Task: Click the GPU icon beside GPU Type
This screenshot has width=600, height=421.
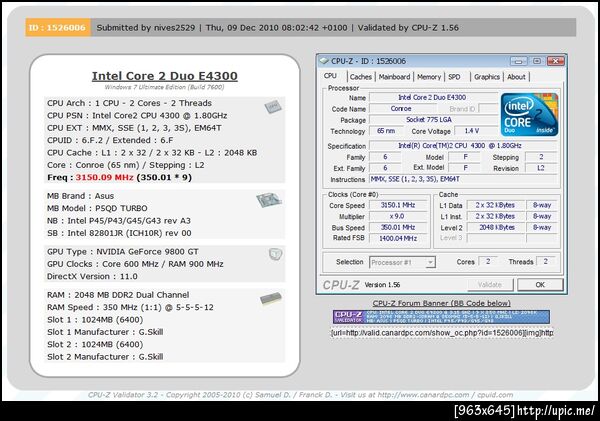Action: (275, 254)
